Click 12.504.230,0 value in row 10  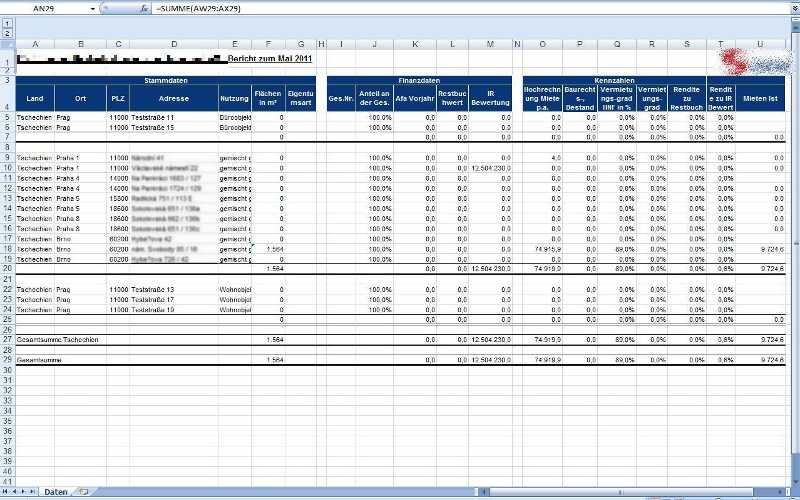(x=491, y=168)
